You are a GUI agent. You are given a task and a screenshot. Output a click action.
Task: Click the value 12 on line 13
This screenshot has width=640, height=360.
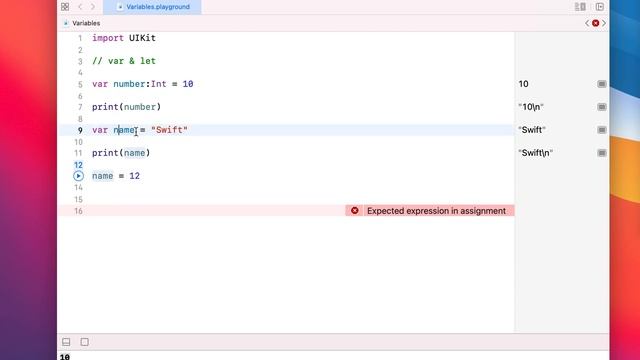coord(134,176)
